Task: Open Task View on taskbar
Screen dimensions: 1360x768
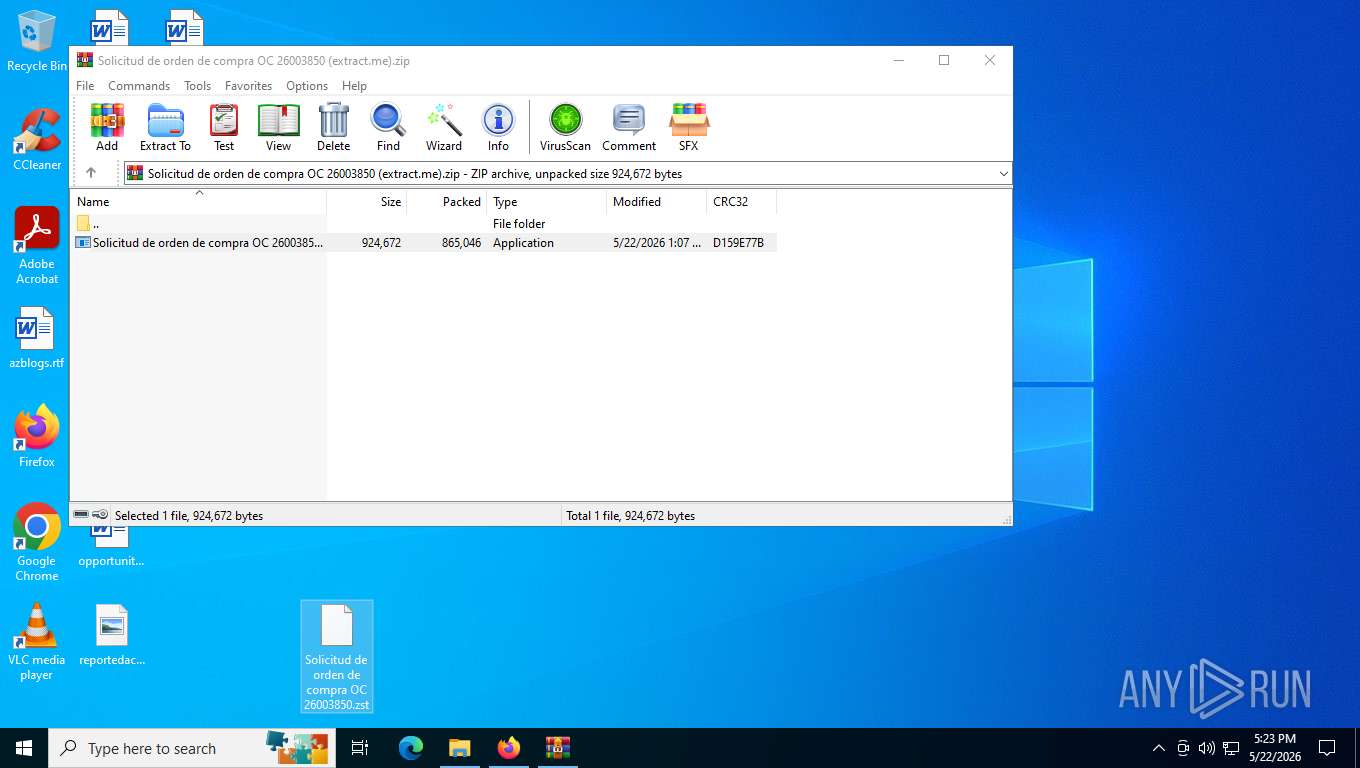Action: 360,748
